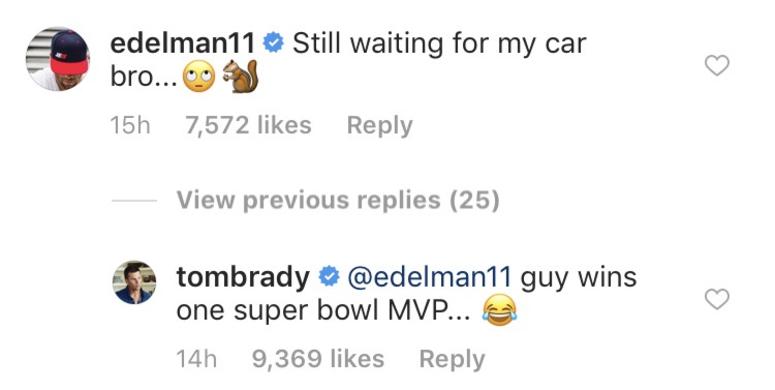
Task: Open the edelman11 username link
Action: [x=182, y=44]
